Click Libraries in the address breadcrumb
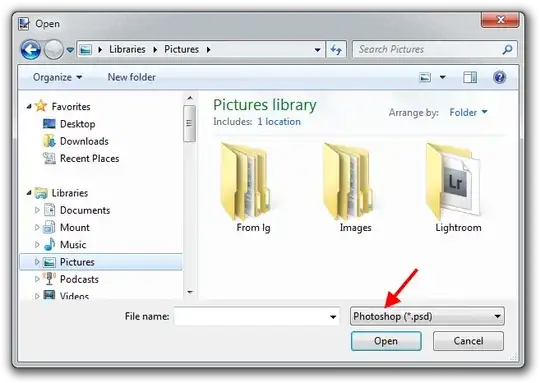 click(127, 50)
